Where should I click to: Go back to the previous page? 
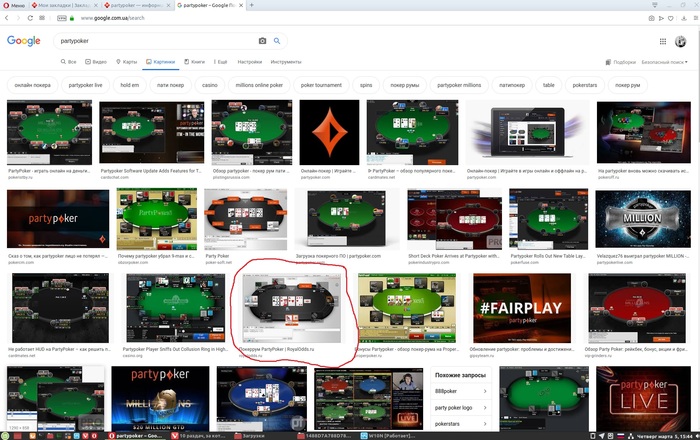coord(7,18)
